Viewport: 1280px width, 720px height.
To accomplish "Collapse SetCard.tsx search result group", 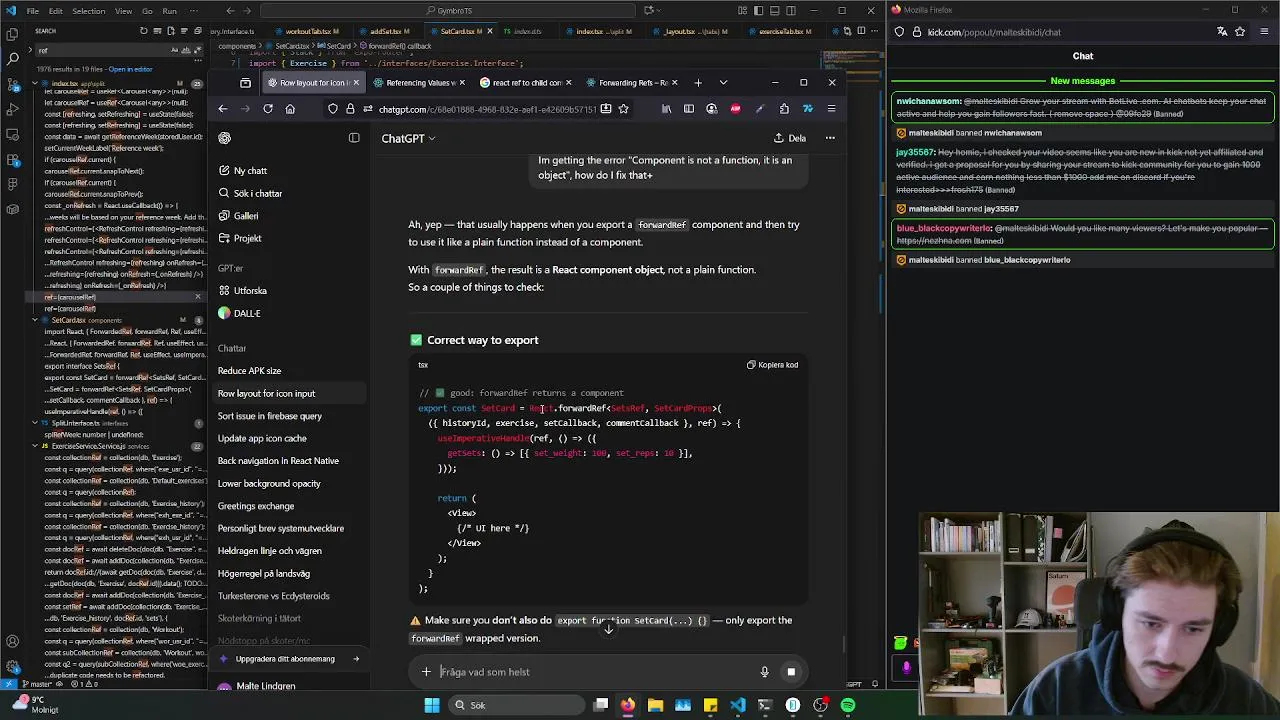I will tap(35, 320).
